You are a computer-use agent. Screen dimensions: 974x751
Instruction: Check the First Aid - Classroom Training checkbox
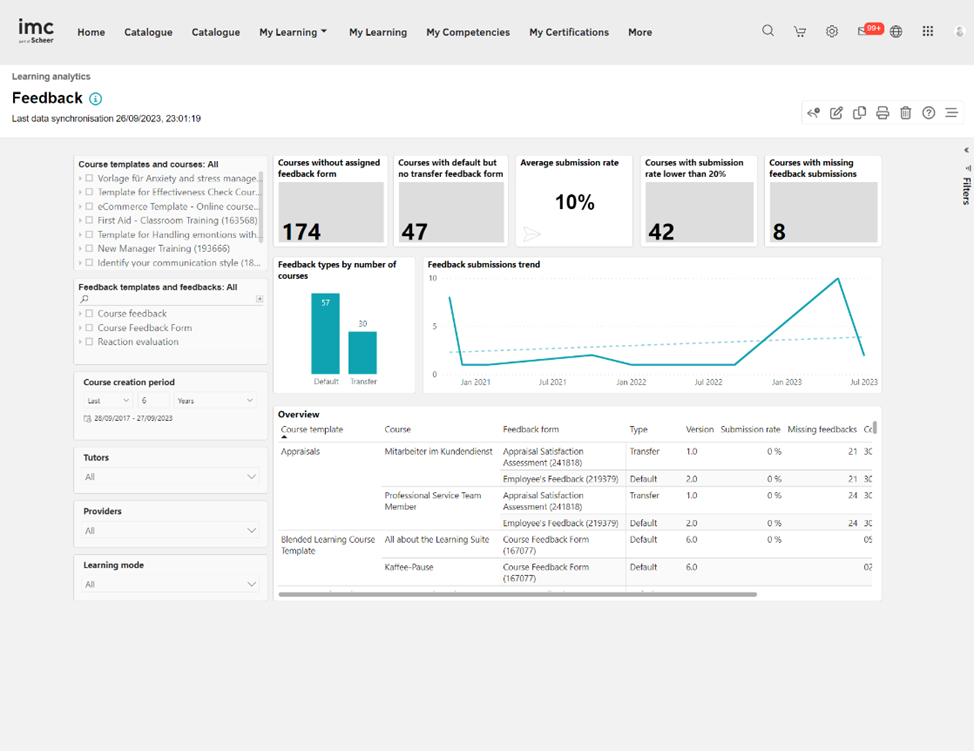89,221
